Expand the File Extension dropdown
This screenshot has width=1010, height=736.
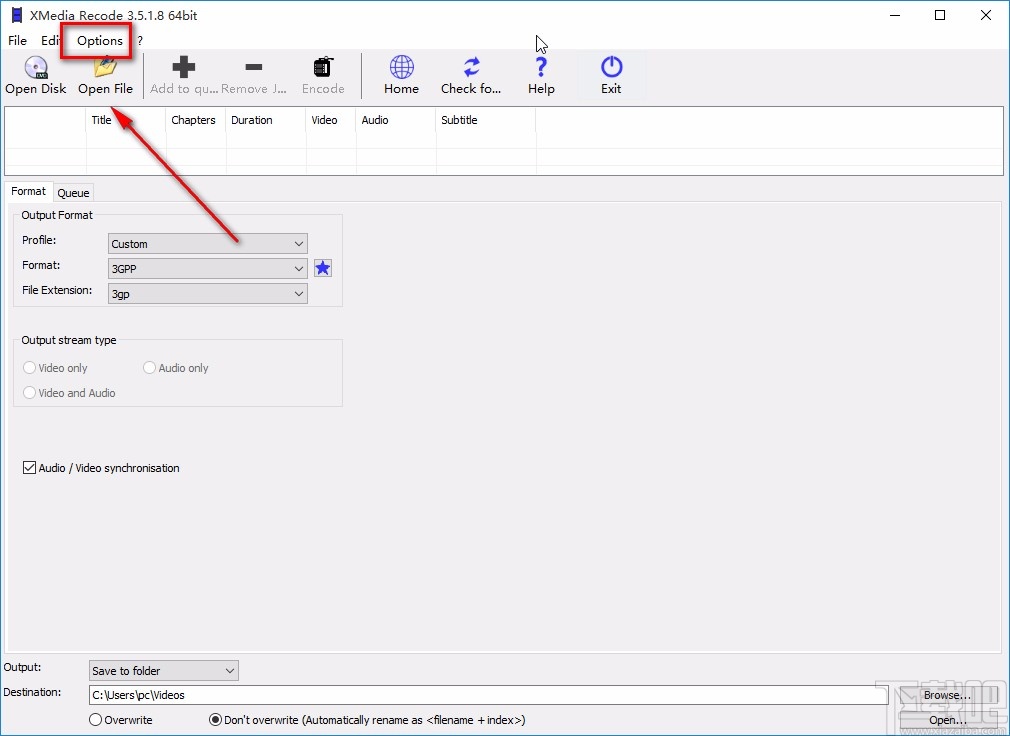[207, 294]
